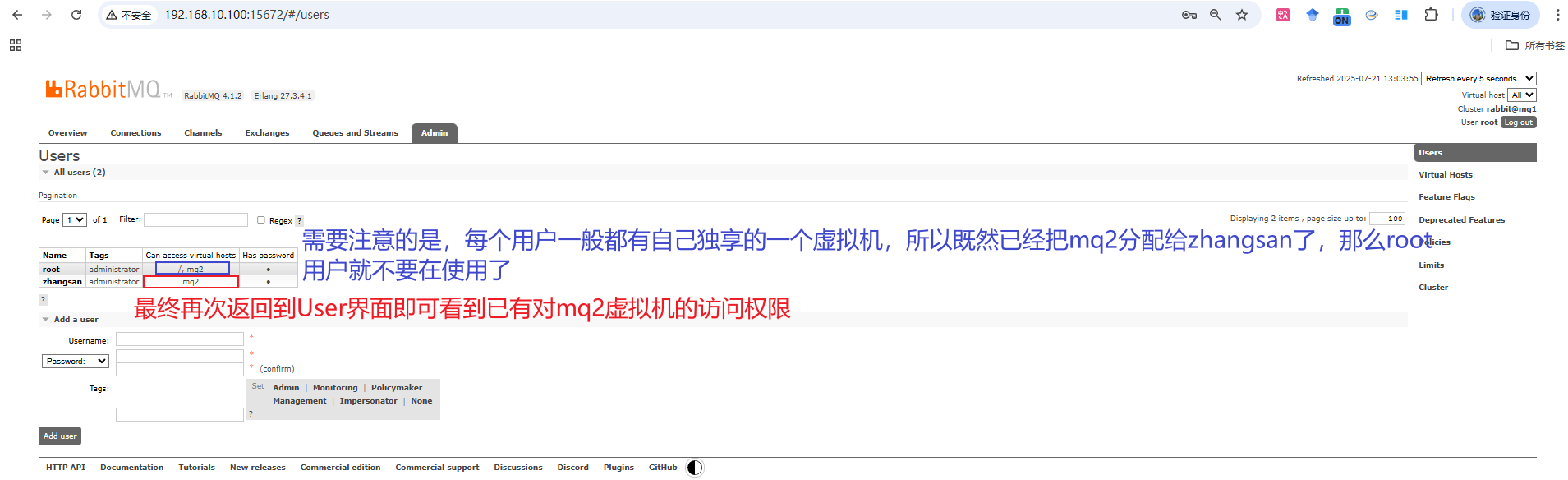Open the GitHub footer link

click(x=663, y=467)
